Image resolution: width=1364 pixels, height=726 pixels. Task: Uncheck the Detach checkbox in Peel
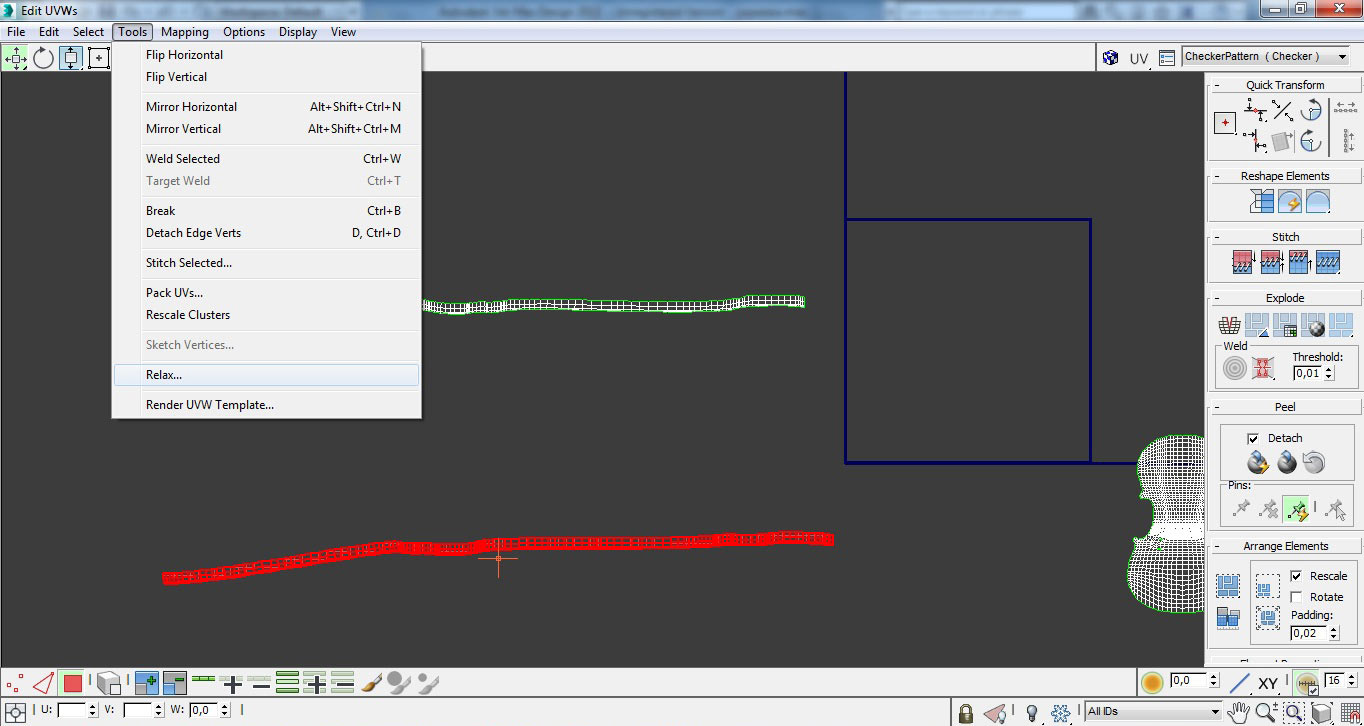(1253, 438)
